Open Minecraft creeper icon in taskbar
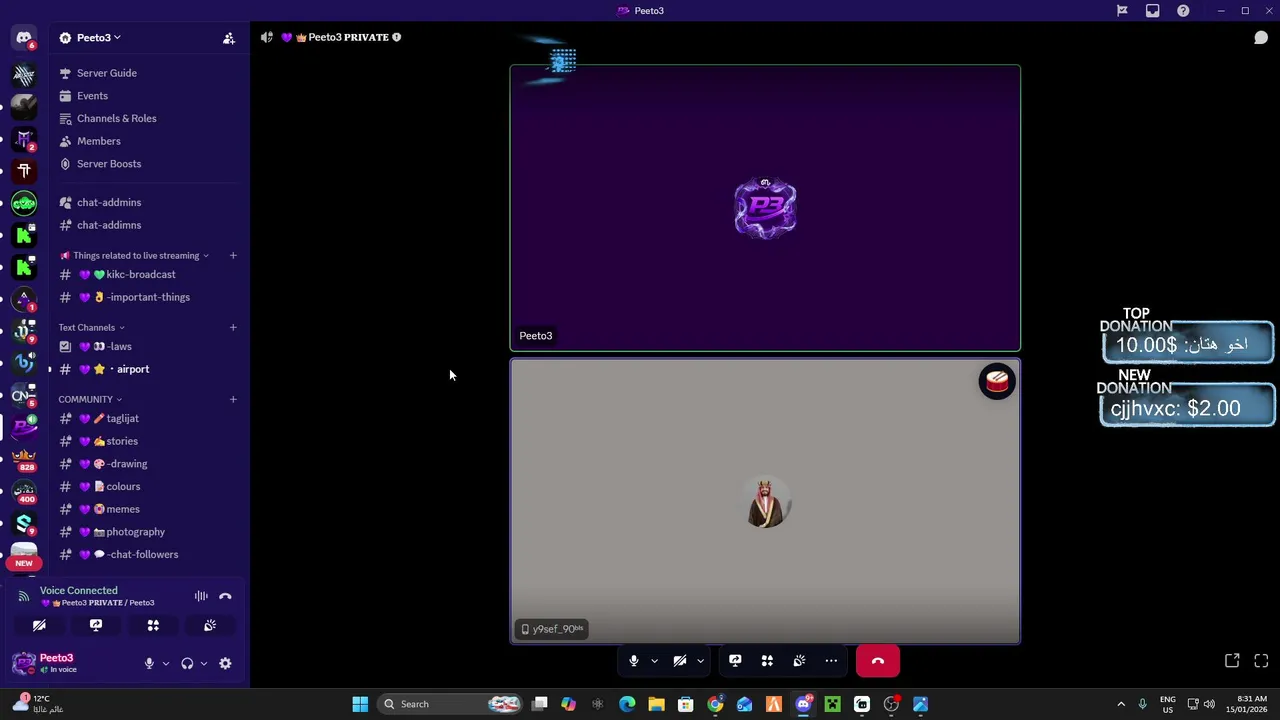The image size is (1280, 720). (832, 704)
